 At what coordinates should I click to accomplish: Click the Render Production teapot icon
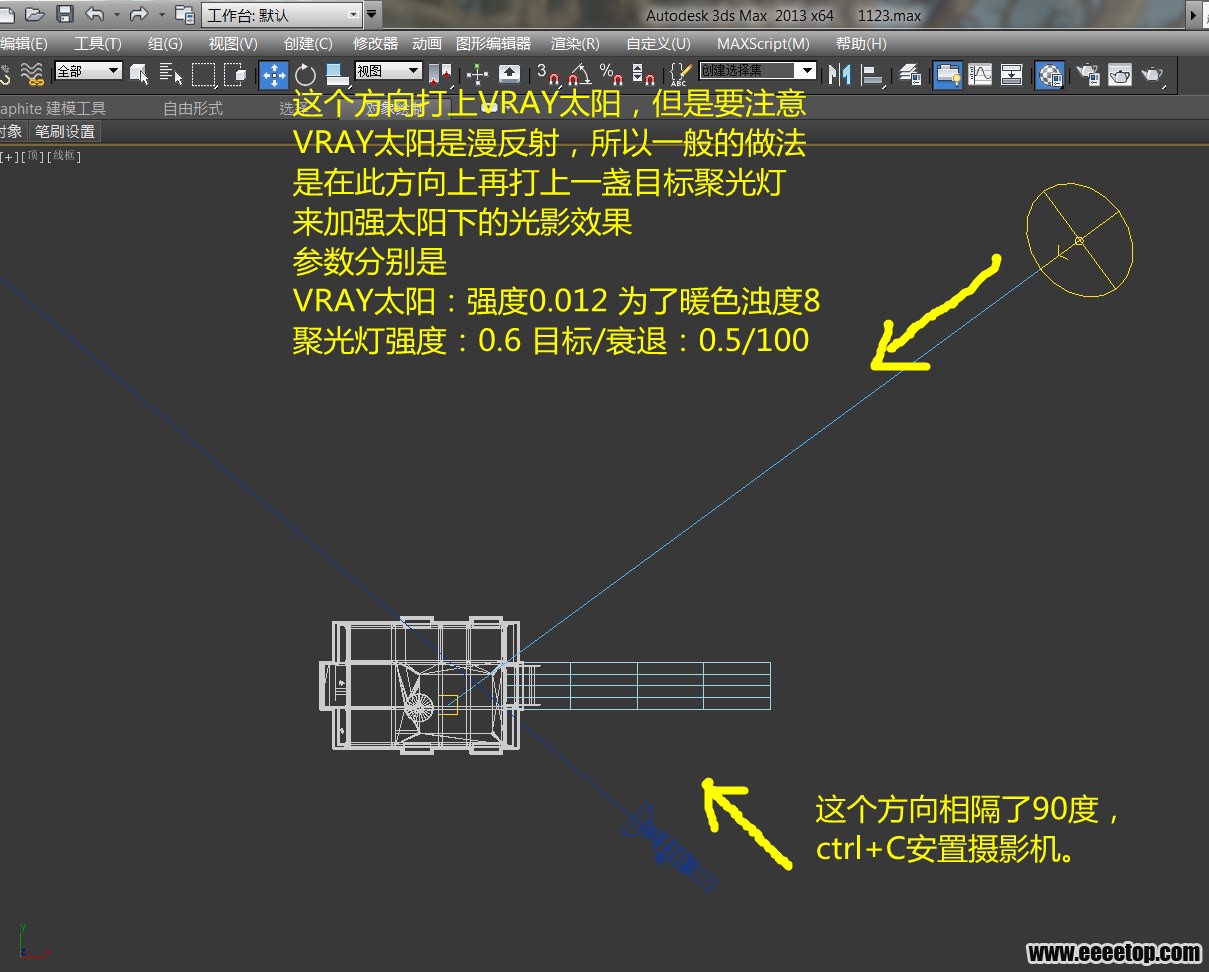pyautogui.click(x=1153, y=74)
